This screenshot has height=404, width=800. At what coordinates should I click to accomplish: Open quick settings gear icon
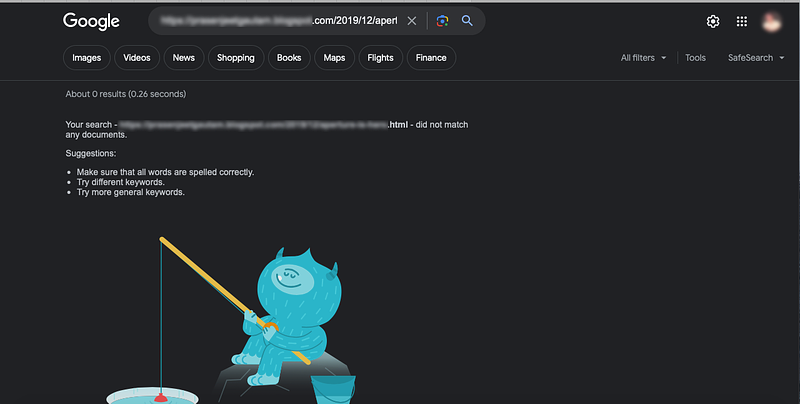point(713,21)
